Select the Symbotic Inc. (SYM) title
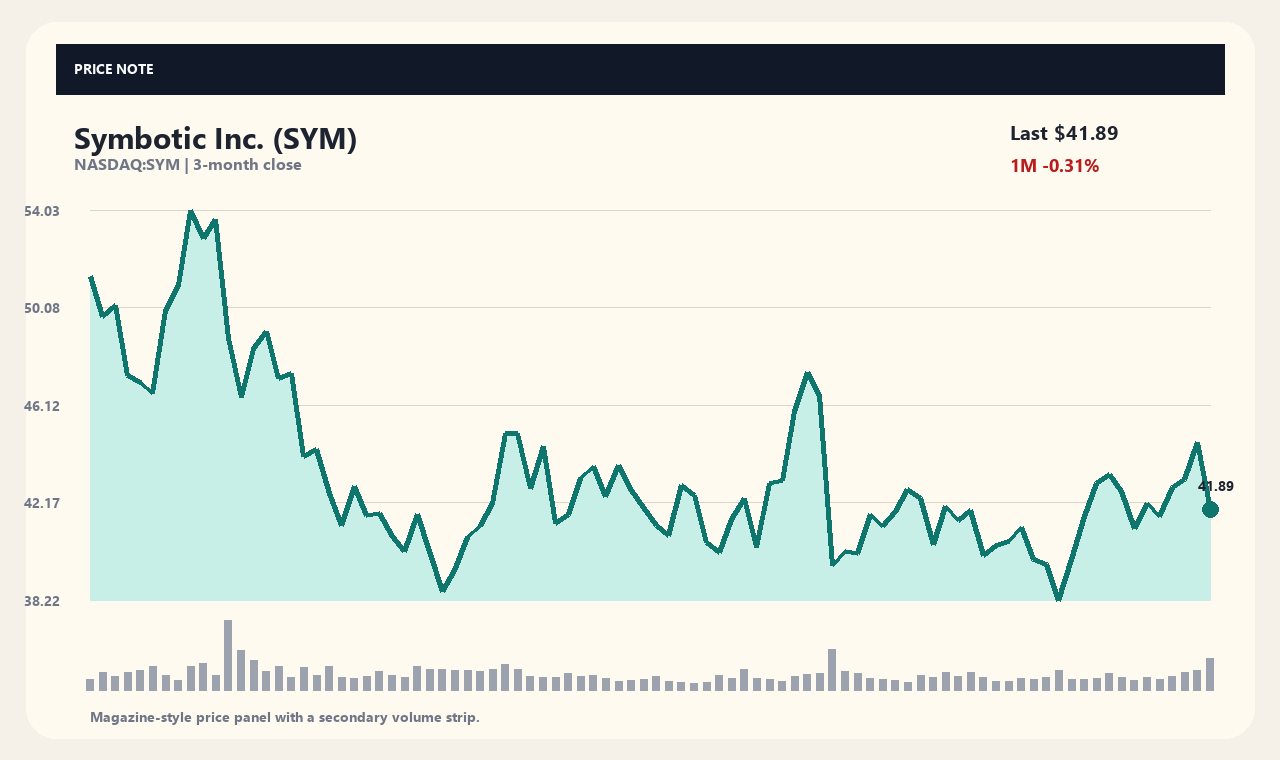The height and width of the screenshot is (760, 1280). click(215, 139)
